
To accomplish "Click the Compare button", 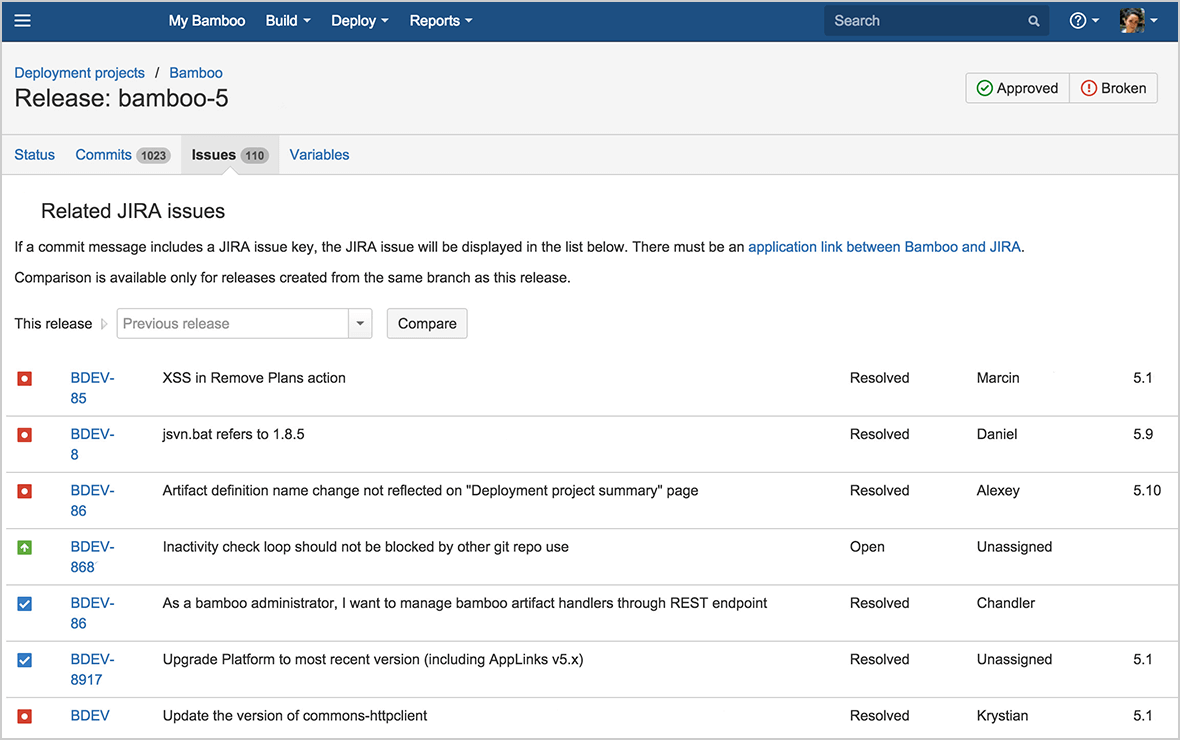I will coord(427,323).
